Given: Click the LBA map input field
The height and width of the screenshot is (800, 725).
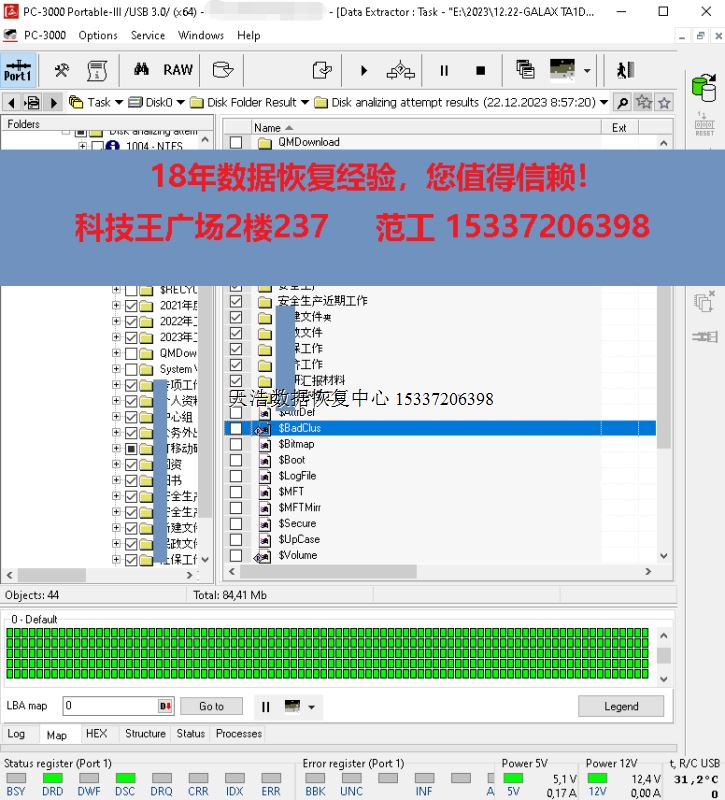Looking at the screenshot, I should click(x=110, y=706).
